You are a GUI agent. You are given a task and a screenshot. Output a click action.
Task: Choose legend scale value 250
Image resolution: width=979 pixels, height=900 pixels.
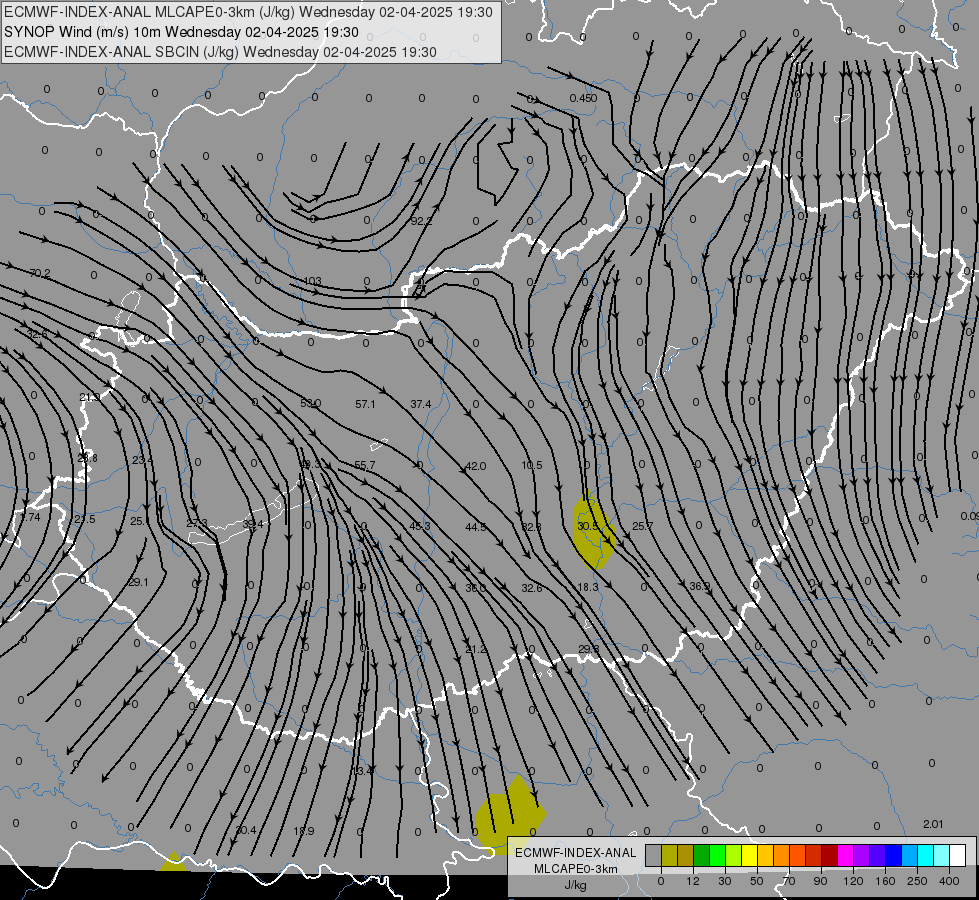pos(917,881)
